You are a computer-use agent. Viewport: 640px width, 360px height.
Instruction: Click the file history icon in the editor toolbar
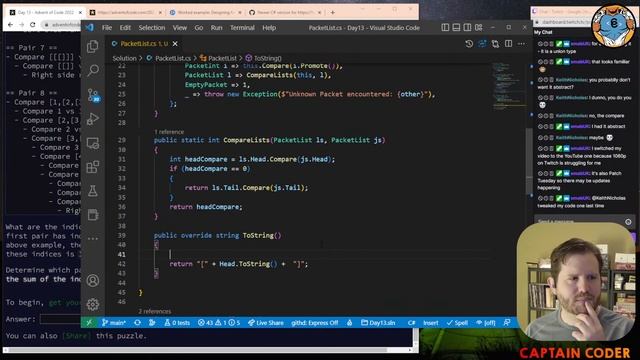469,43
